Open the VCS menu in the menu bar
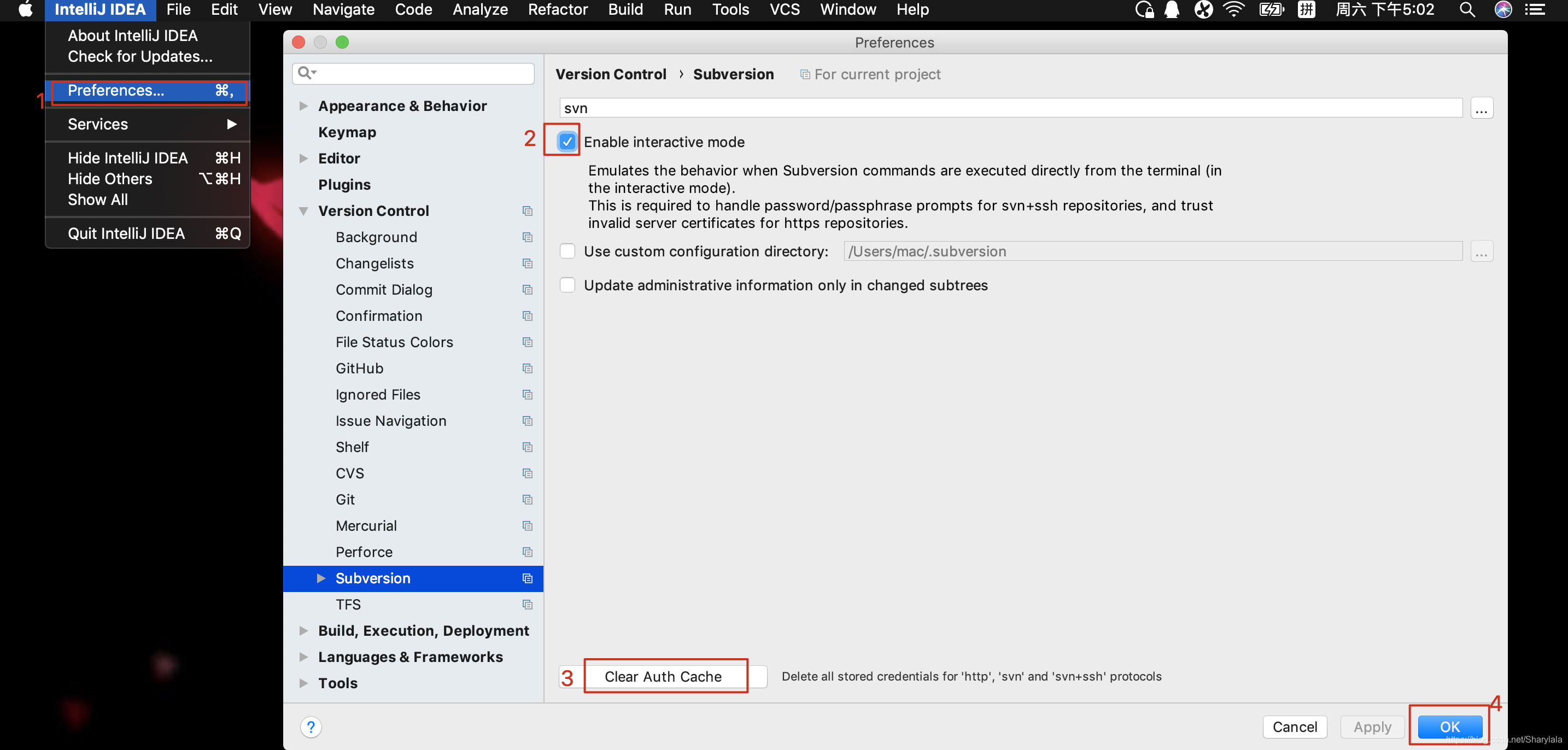 [784, 10]
